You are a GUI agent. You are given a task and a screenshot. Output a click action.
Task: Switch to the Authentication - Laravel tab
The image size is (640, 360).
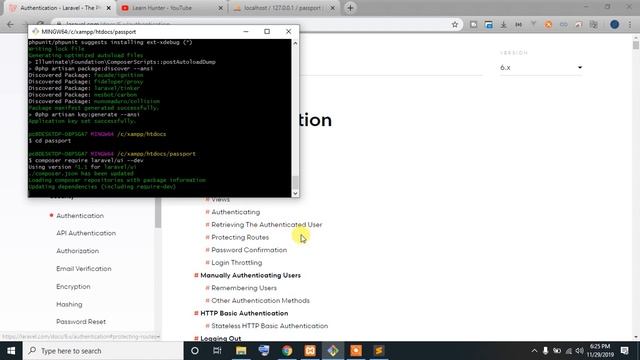click(60, 8)
